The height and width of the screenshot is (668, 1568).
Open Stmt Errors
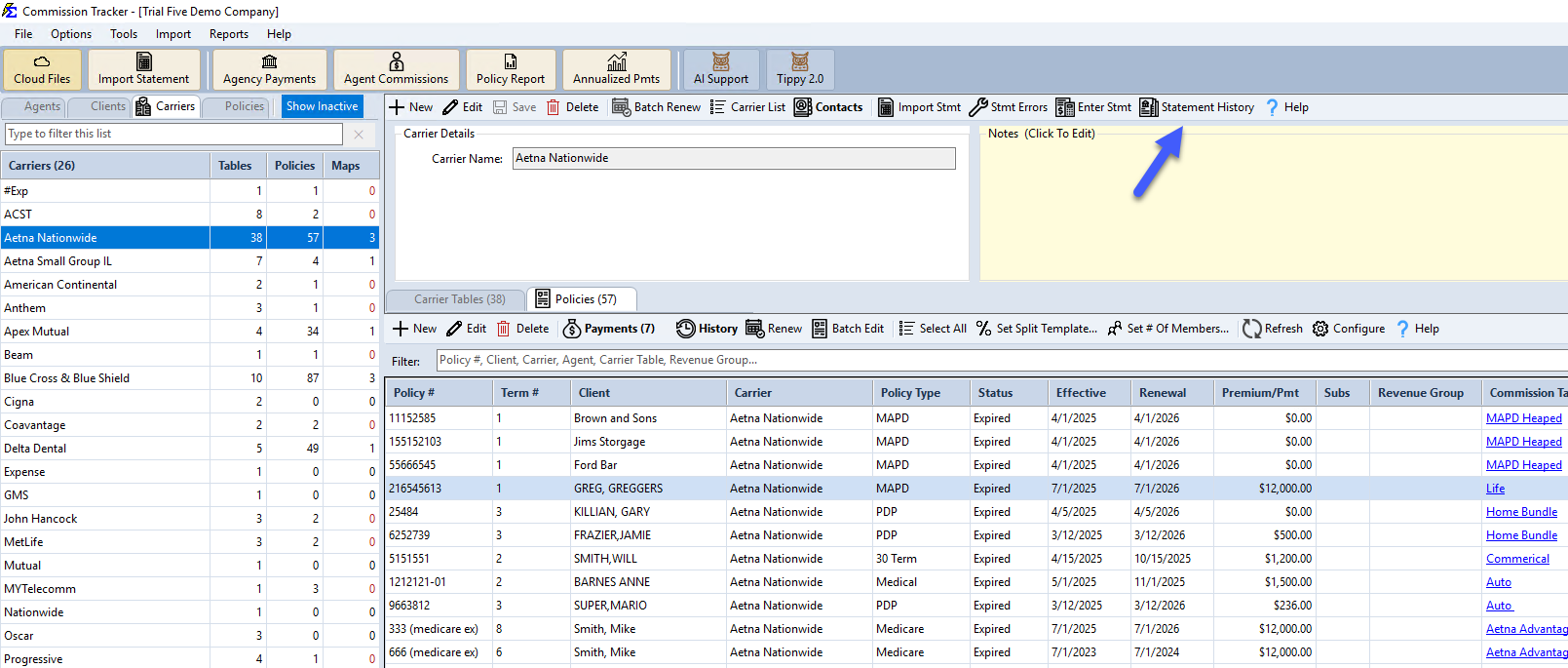[x=1009, y=107]
